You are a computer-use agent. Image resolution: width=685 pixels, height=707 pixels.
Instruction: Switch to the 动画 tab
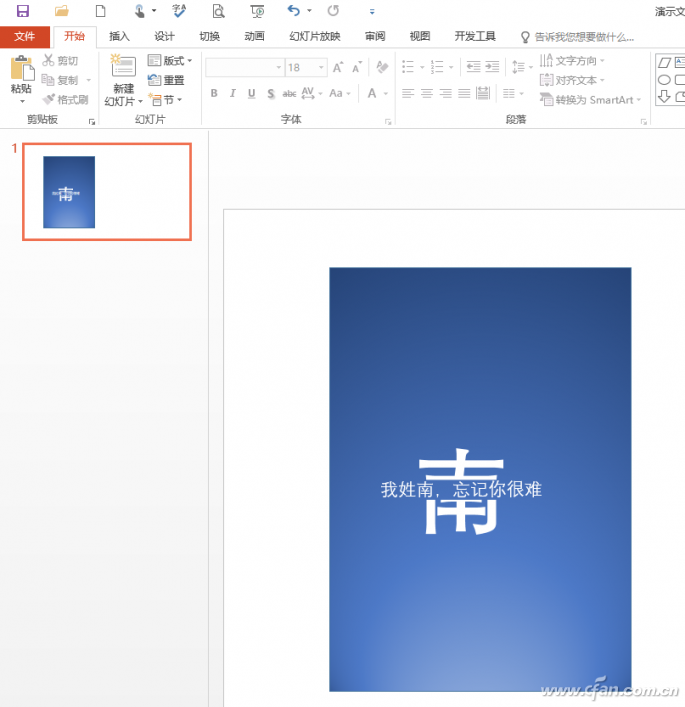click(x=254, y=37)
